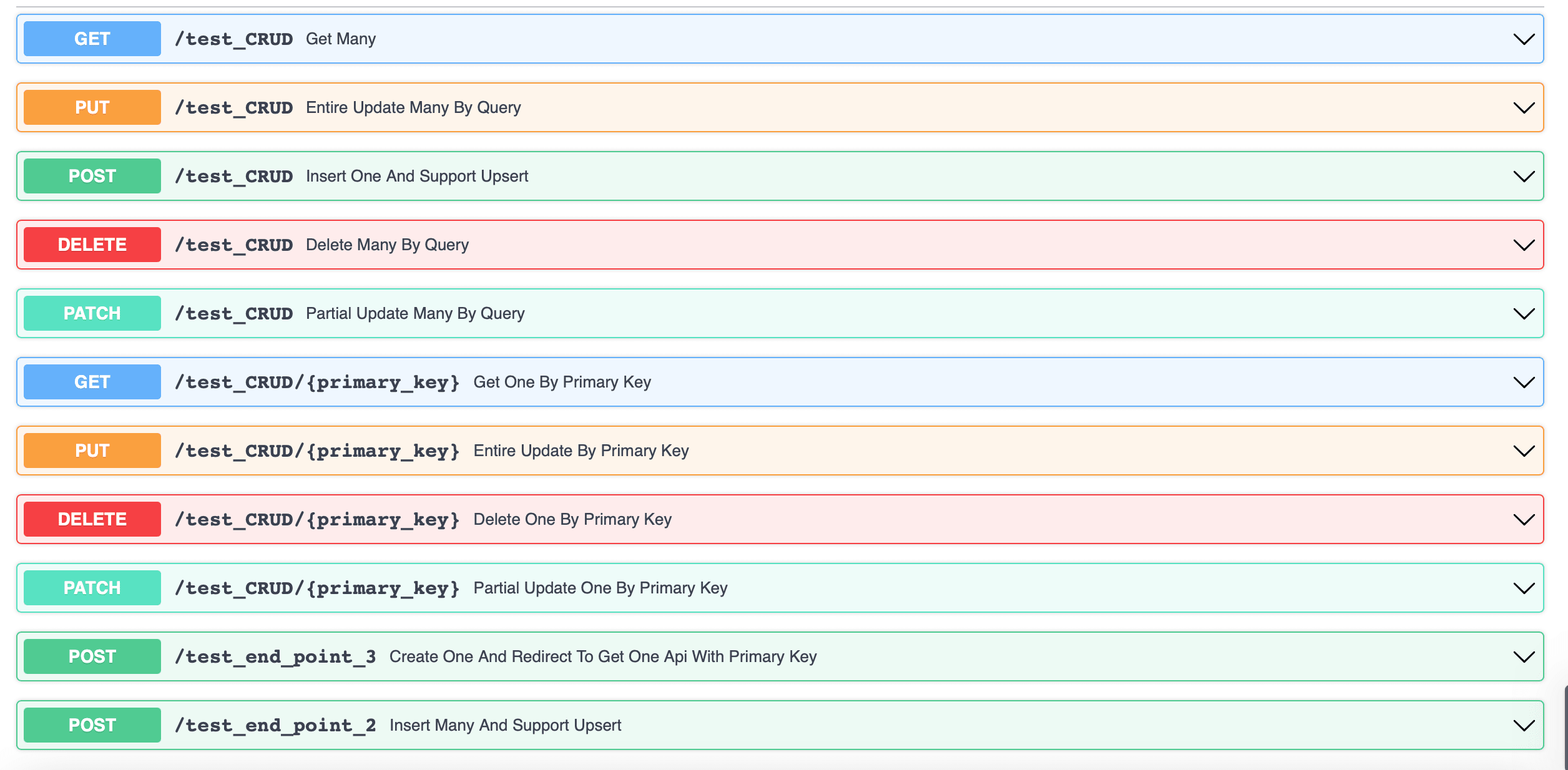This screenshot has width=1568, height=770.
Task: Open chevron for PUT Entire Update By Primary Key
Action: pyautogui.click(x=1523, y=451)
